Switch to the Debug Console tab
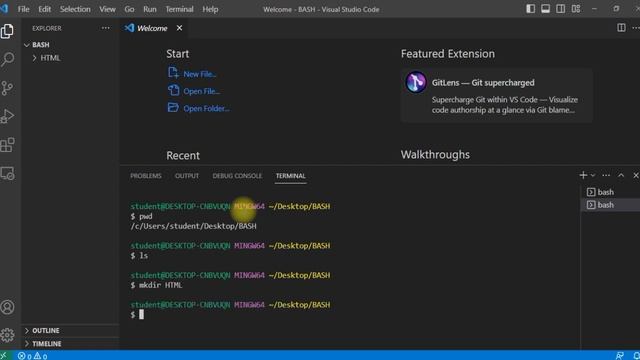The image size is (640, 360). point(237,176)
